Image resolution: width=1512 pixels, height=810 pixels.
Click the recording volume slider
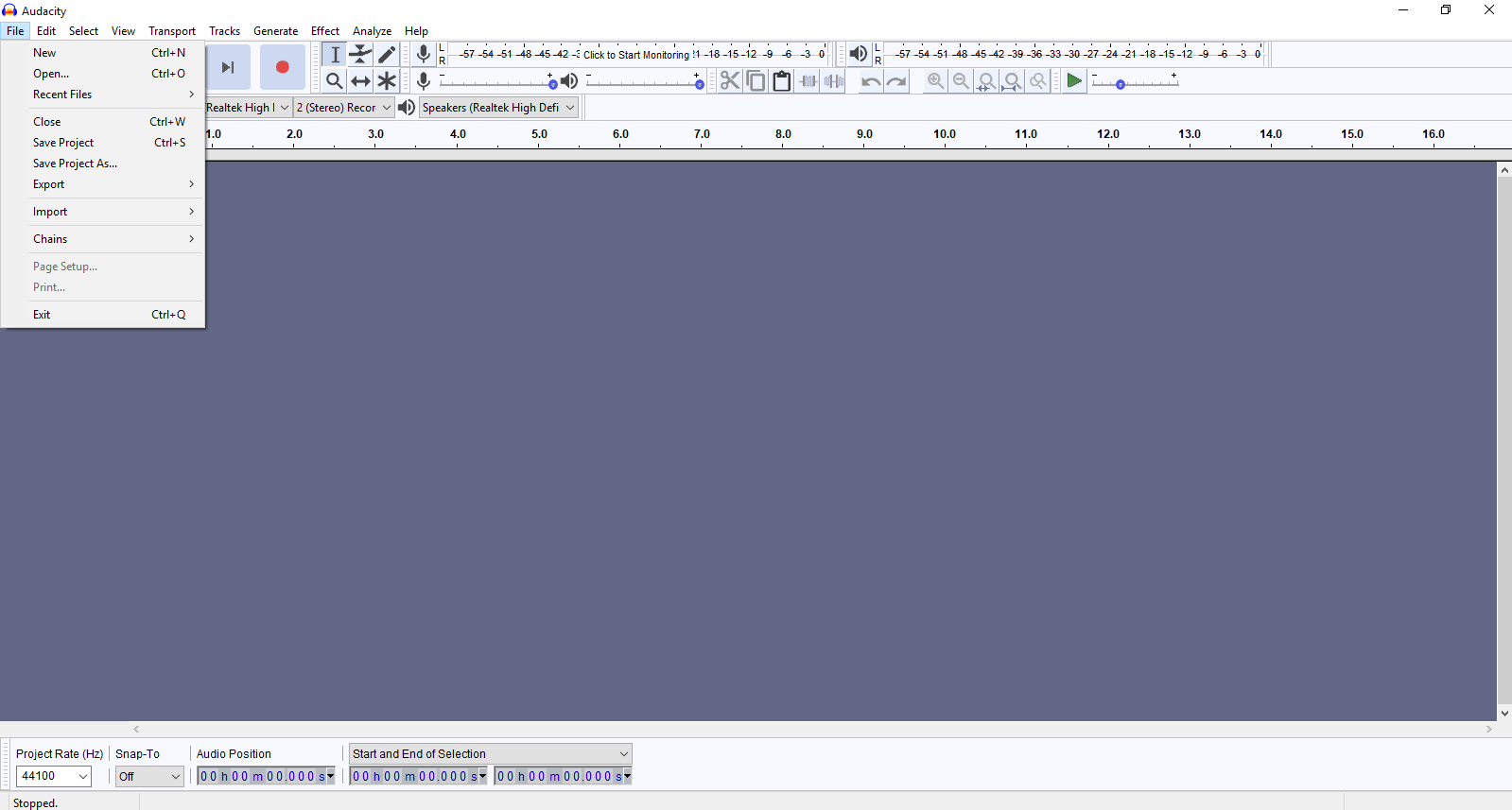498,81
